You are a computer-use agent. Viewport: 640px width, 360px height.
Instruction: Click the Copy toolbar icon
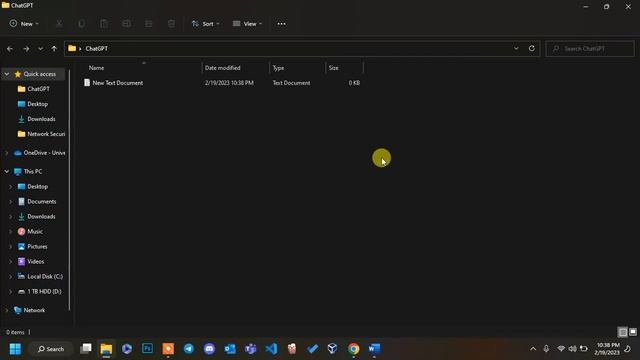82,24
